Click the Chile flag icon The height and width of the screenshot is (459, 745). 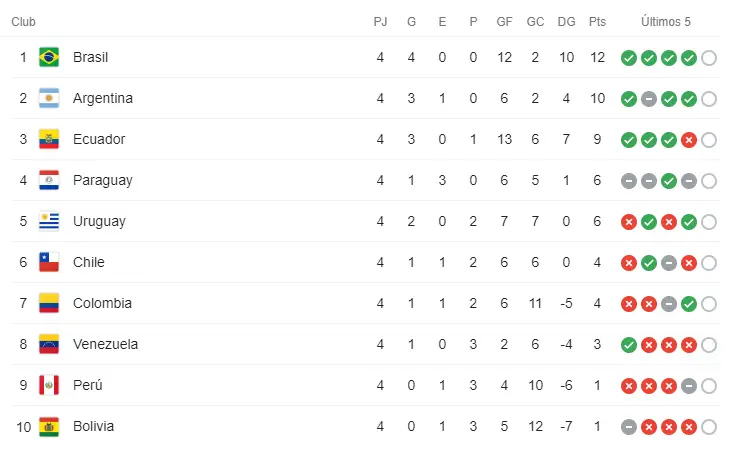pos(49,262)
